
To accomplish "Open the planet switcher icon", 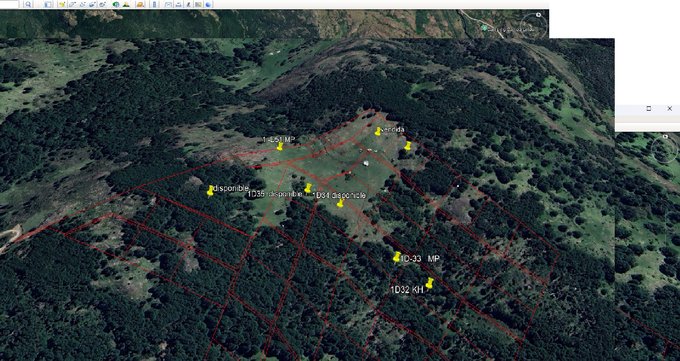I will (140, 4).
